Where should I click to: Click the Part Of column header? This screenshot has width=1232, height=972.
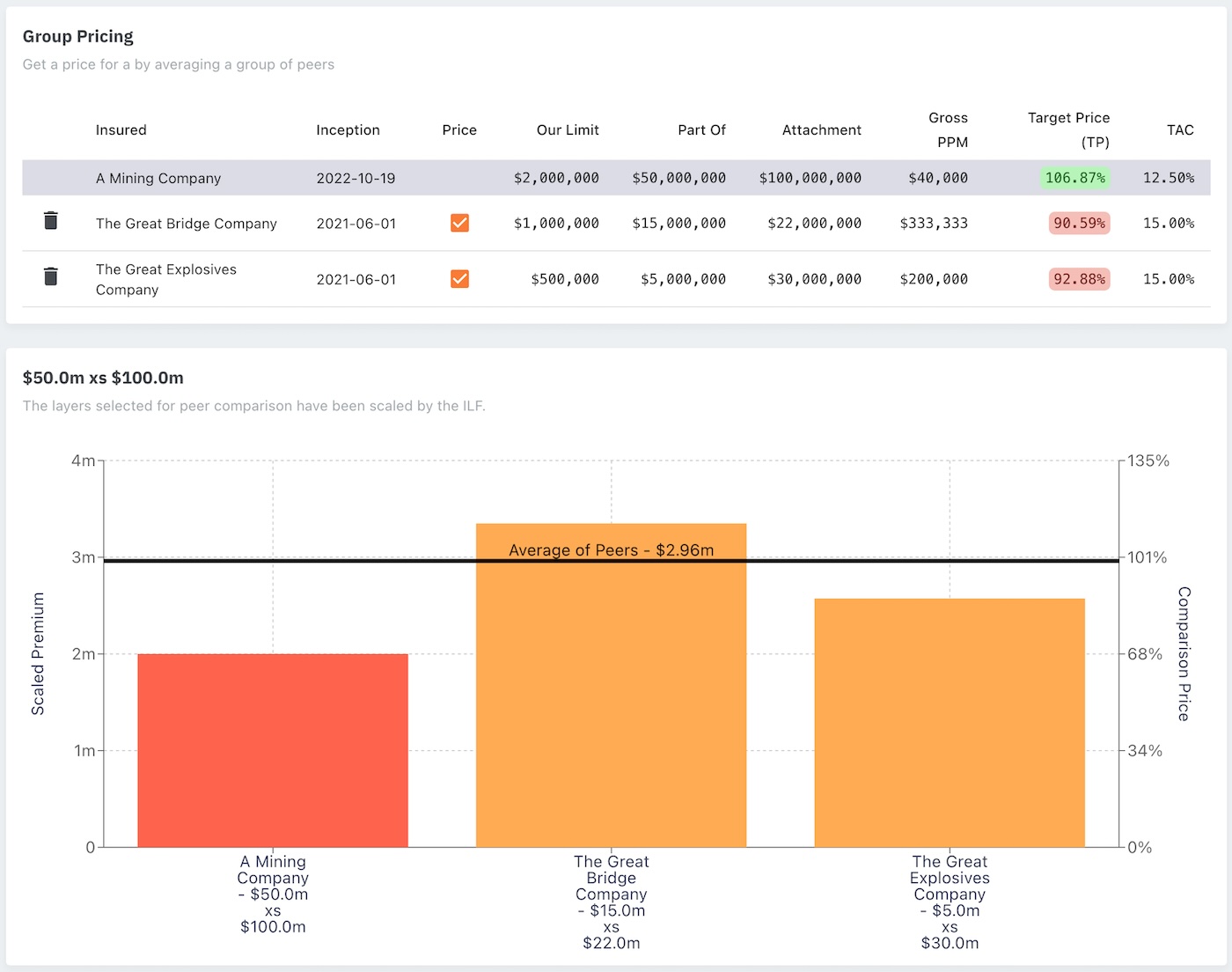click(701, 129)
